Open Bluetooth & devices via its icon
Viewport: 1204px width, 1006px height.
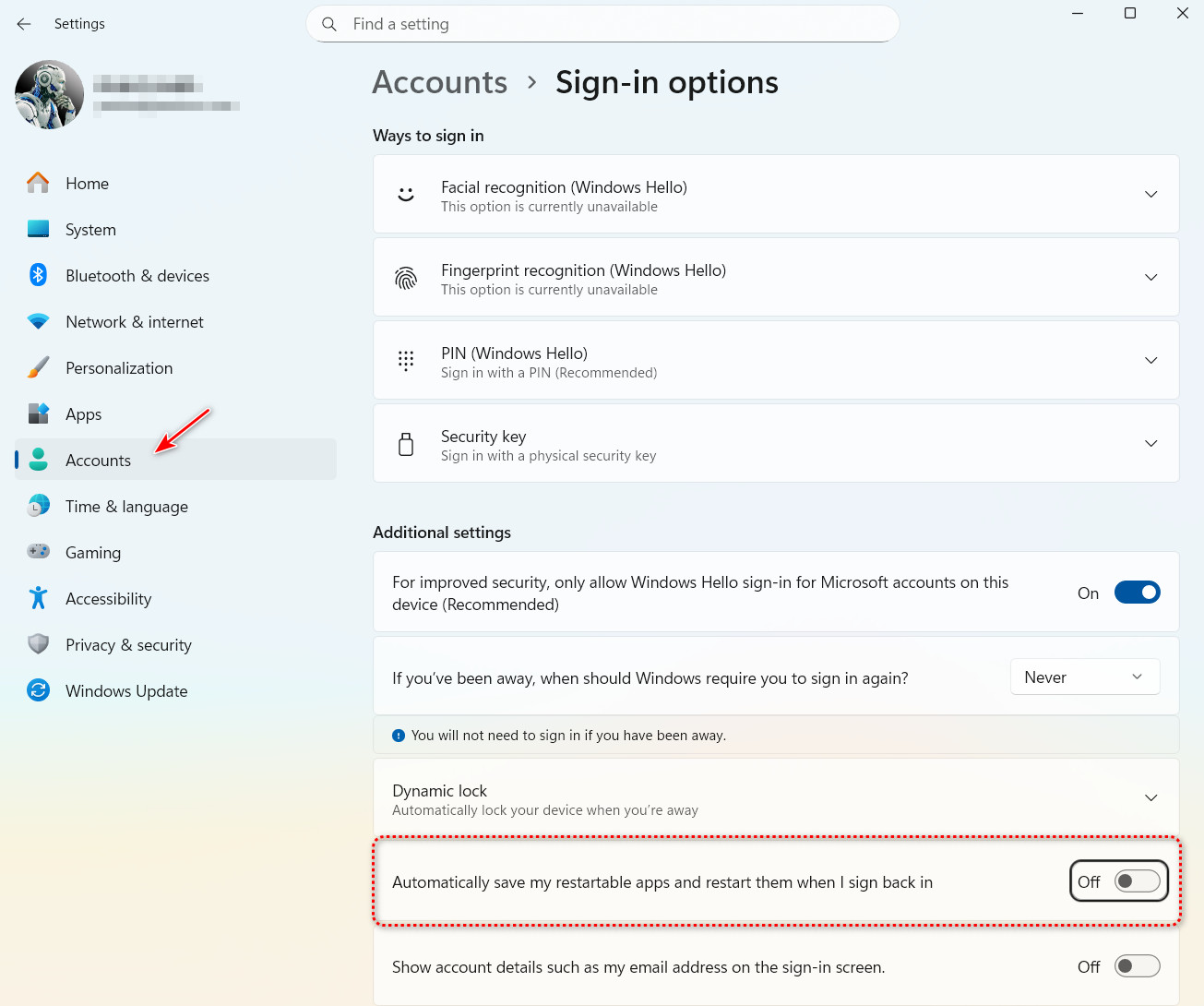pos(38,275)
